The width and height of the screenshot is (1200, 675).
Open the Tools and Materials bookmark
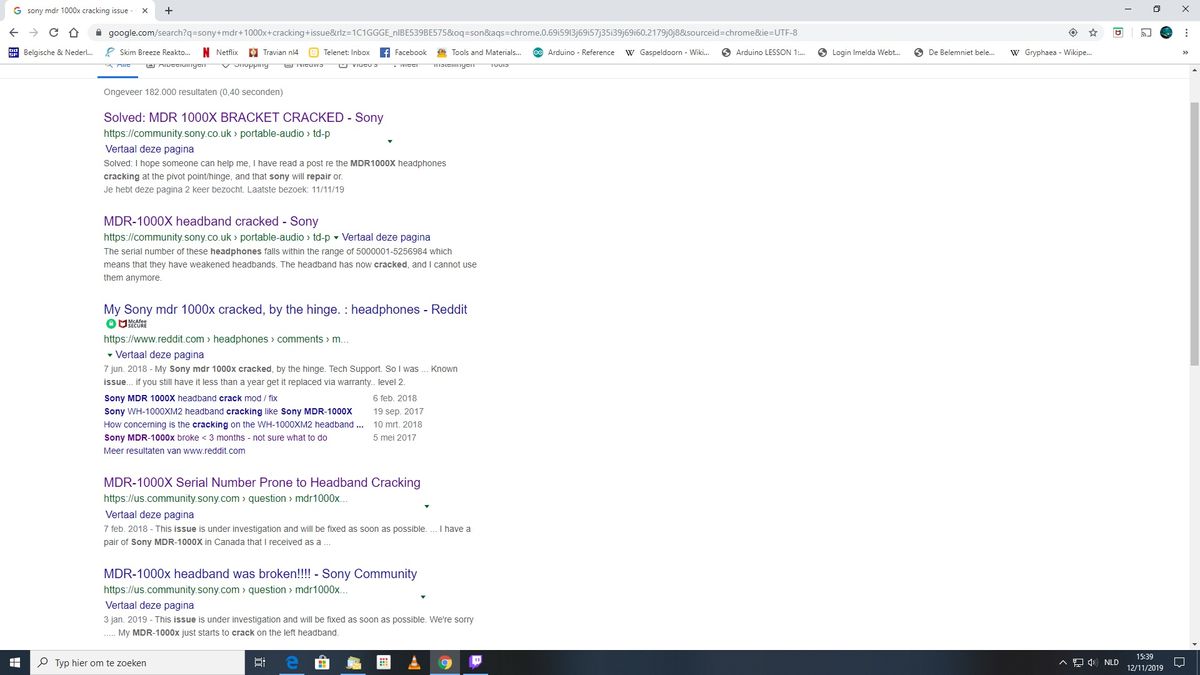[480, 52]
